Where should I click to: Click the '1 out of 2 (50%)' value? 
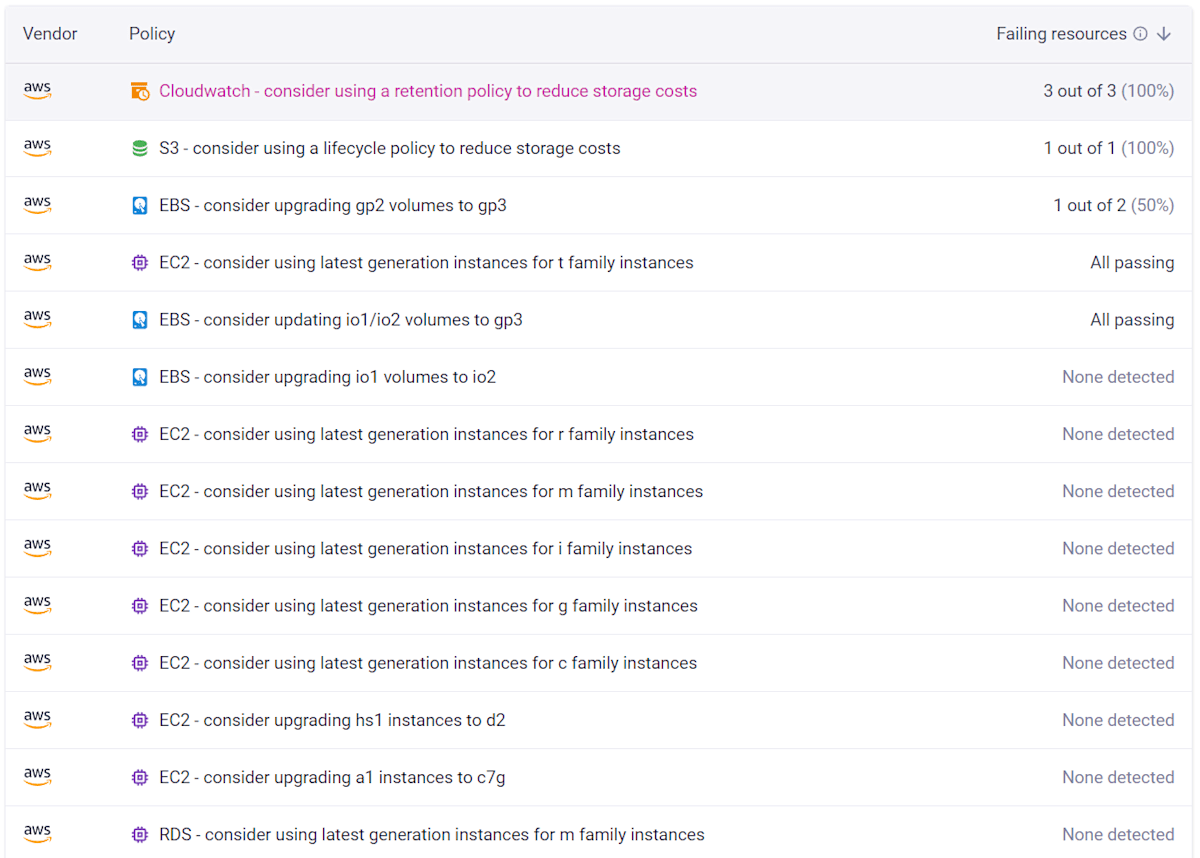click(1114, 205)
